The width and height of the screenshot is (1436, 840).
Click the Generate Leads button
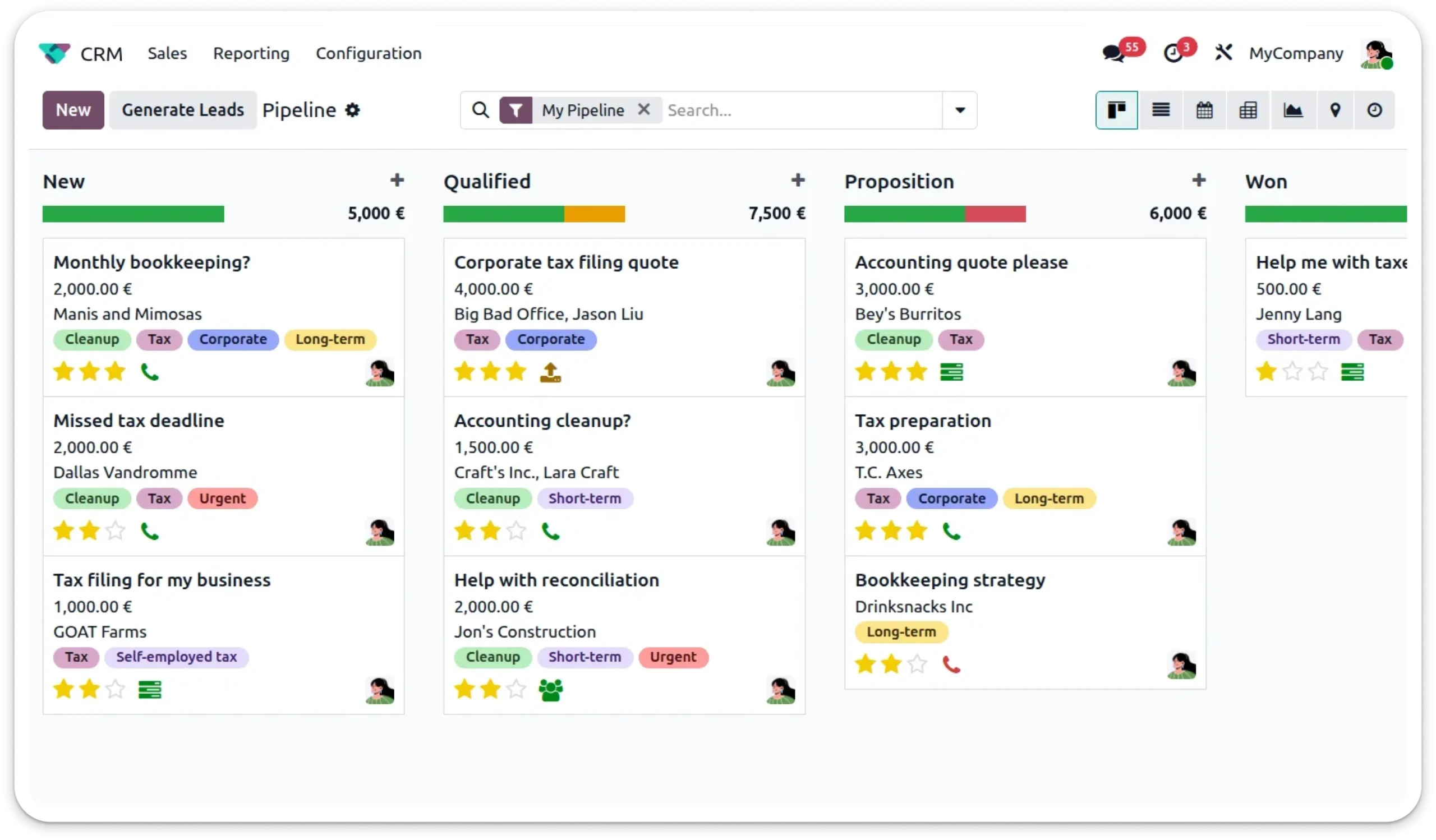tap(183, 110)
